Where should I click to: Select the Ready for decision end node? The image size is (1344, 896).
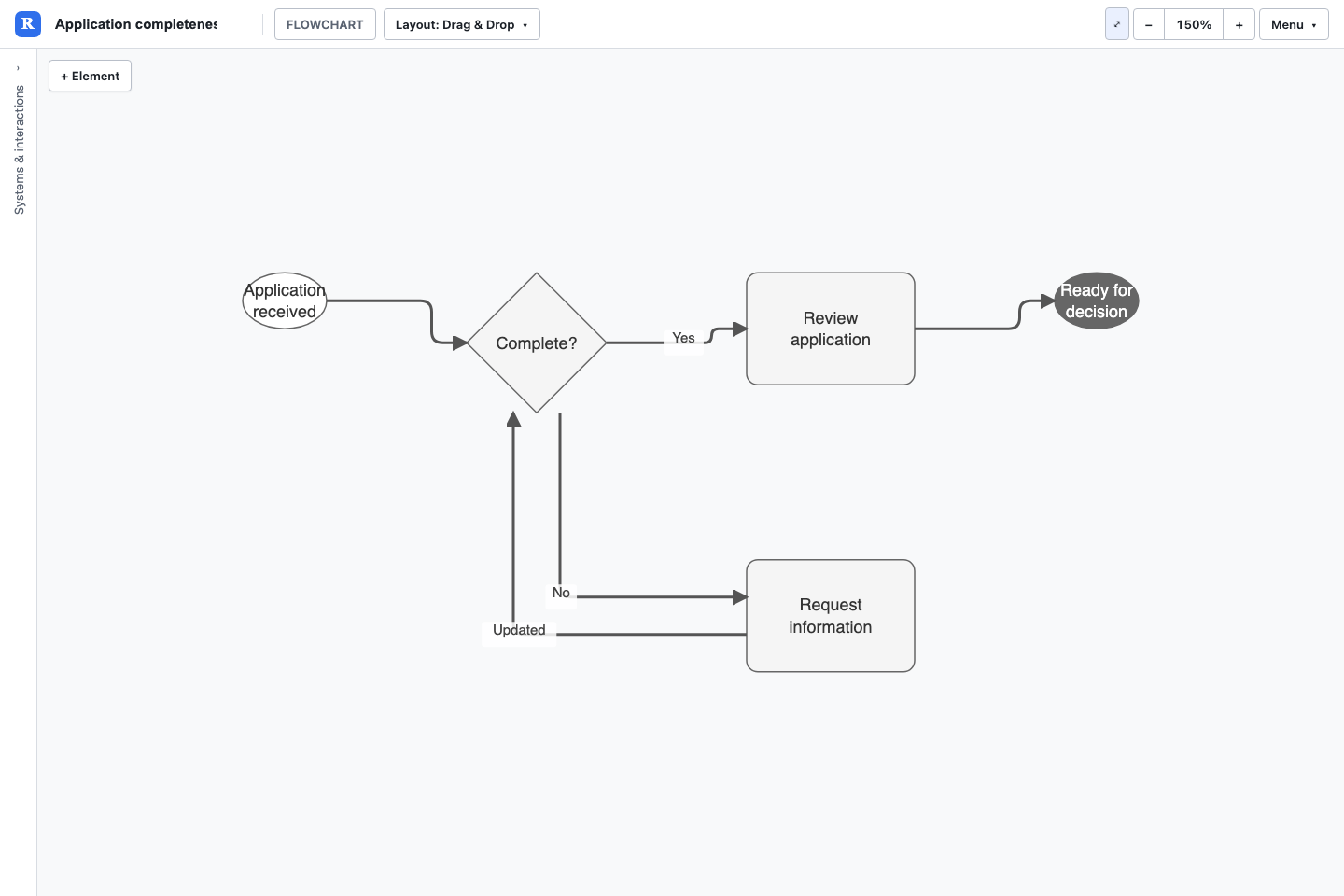click(1097, 301)
